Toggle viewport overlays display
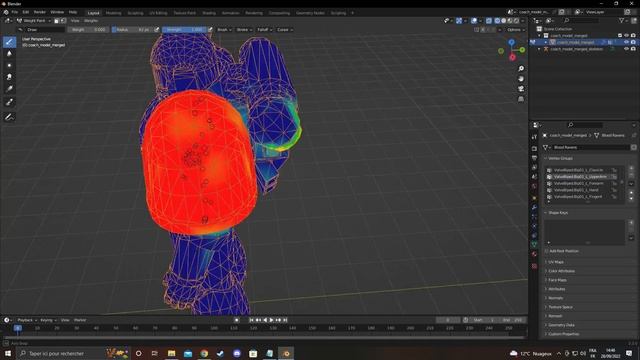The height and width of the screenshot is (360, 640). [x=474, y=20]
